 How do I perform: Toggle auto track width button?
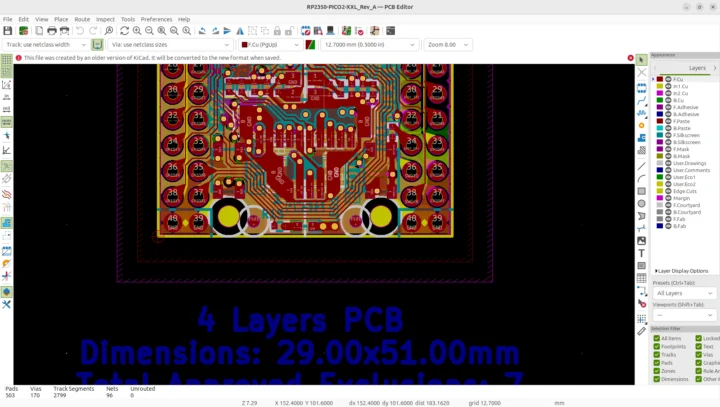point(97,45)
